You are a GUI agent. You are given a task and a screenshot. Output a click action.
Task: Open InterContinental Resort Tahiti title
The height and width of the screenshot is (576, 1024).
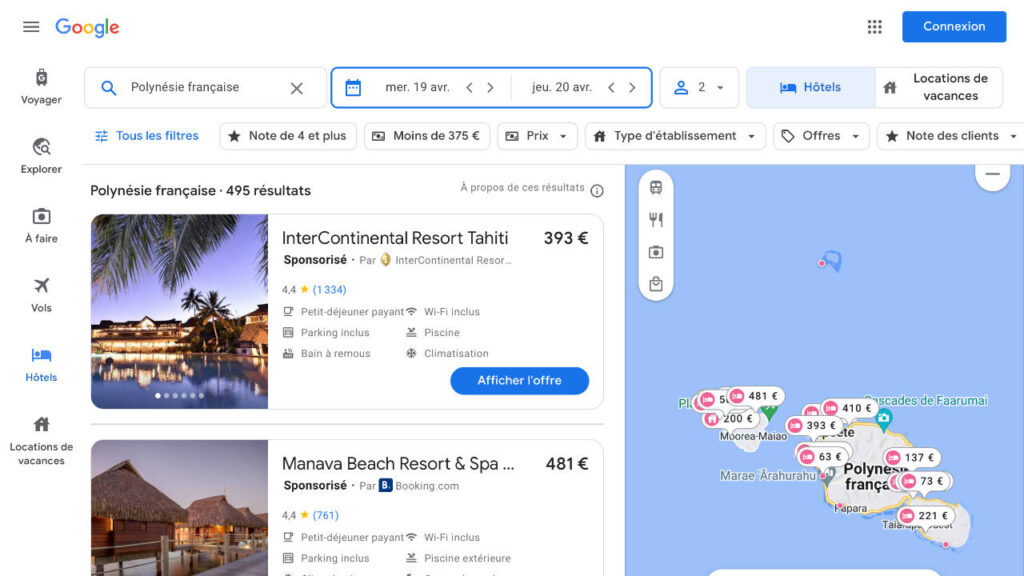click(395, 238)
